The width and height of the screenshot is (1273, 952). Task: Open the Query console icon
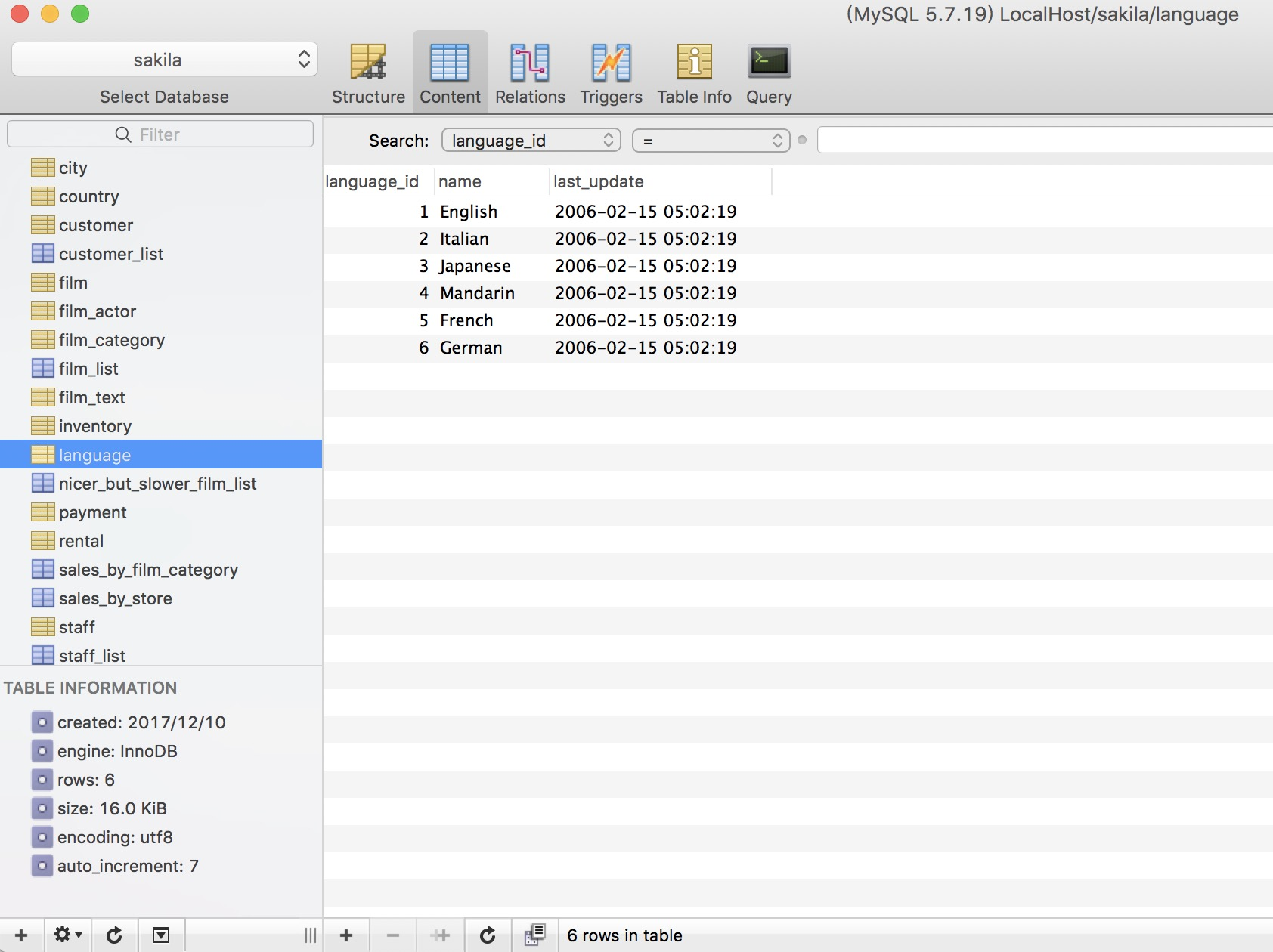[x=769, y=62]
